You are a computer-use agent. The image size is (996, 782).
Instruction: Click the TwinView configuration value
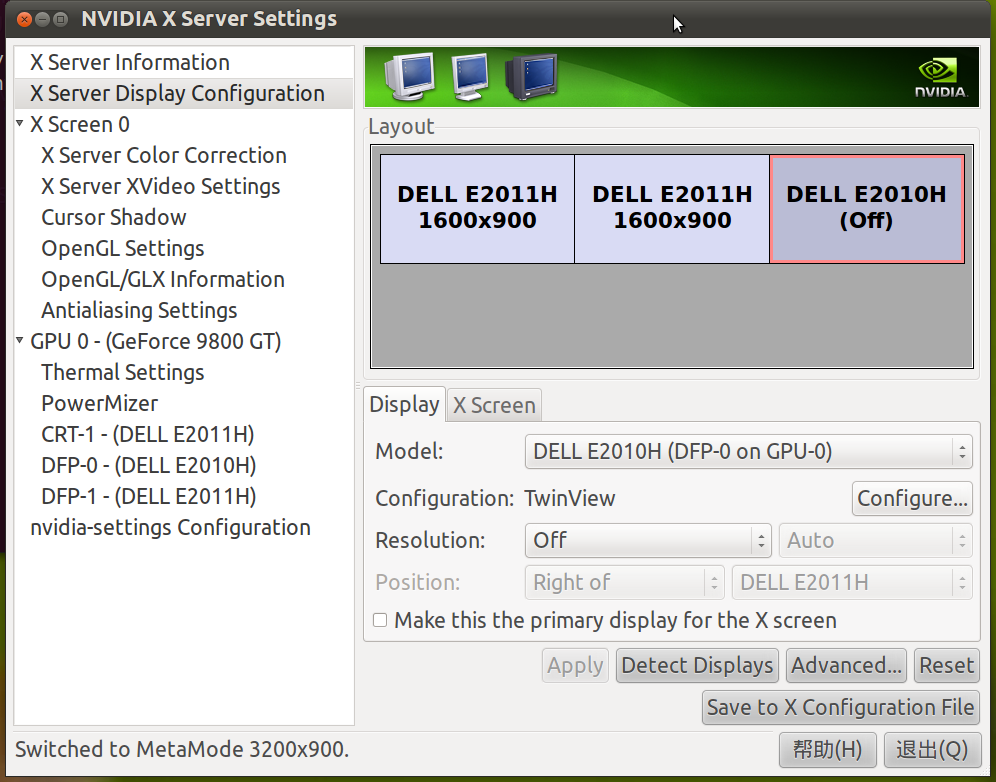pyautogui.click(x=570, y=499)
